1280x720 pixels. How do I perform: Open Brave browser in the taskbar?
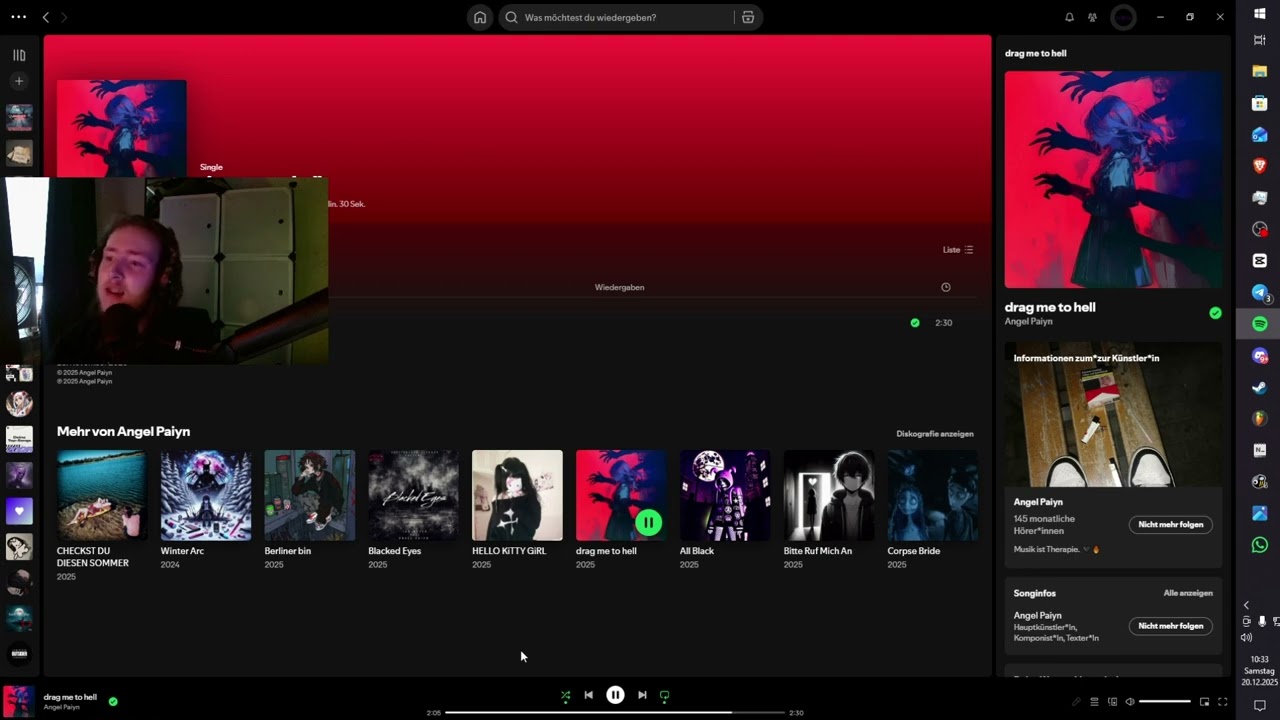pos(1260,166)
